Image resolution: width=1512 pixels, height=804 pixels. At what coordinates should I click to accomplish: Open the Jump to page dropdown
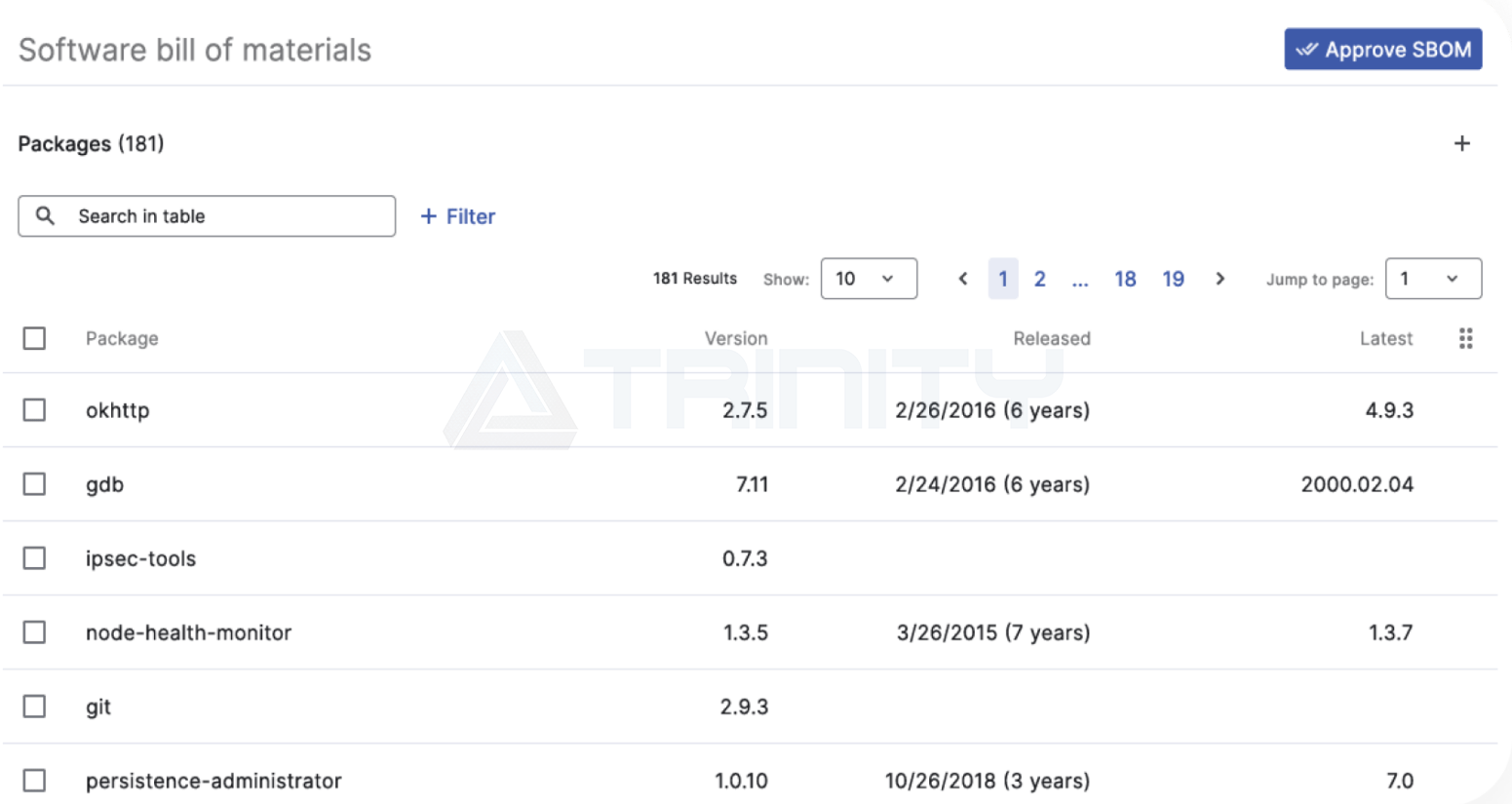click(1433, 279)
